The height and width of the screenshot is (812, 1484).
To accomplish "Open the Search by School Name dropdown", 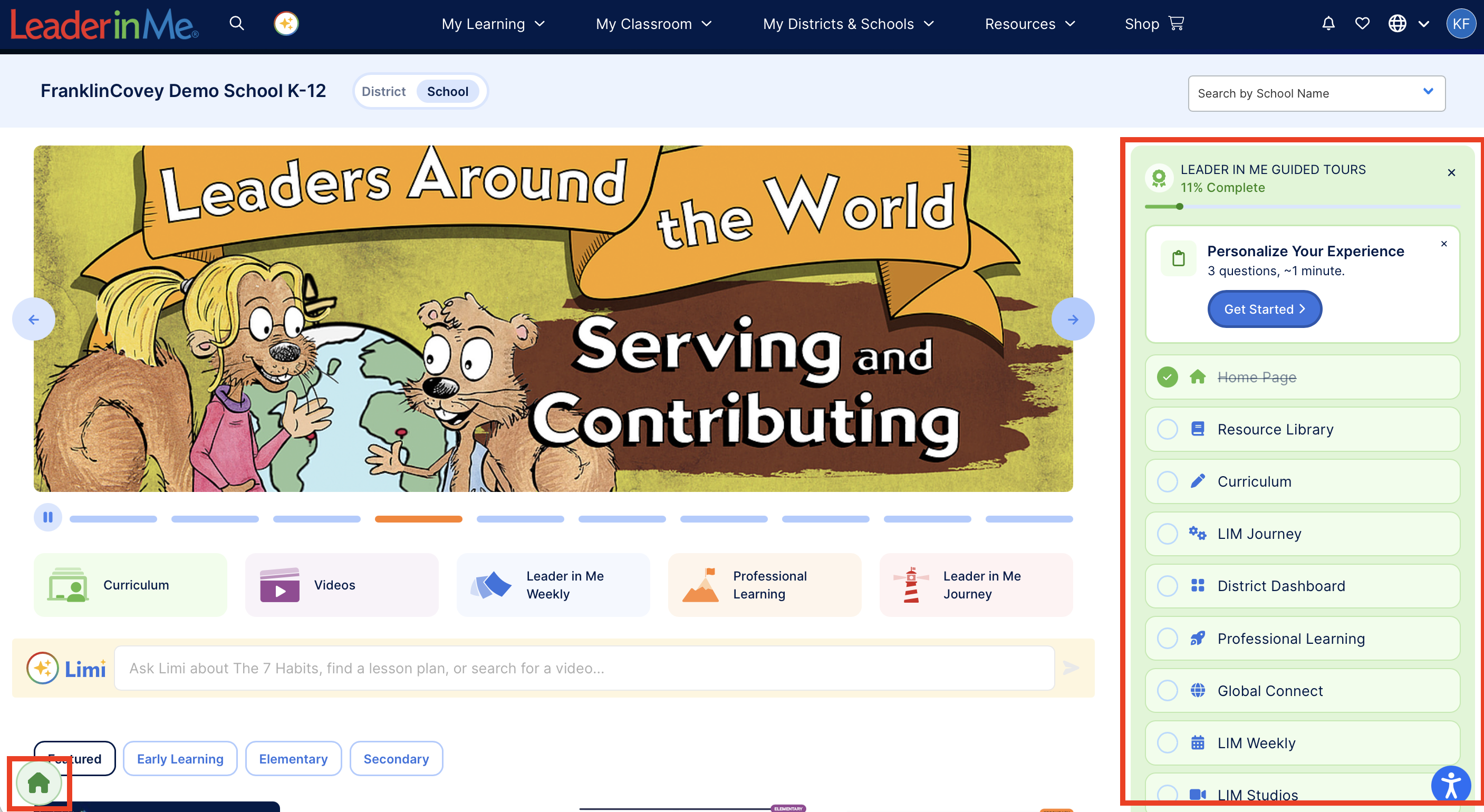I will 1316,93.
